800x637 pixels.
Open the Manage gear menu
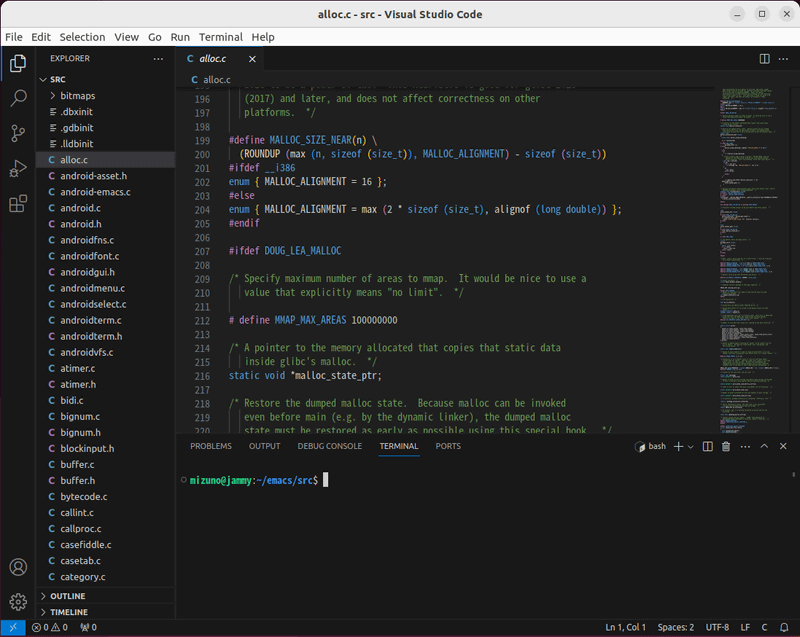tap(17, 603)
